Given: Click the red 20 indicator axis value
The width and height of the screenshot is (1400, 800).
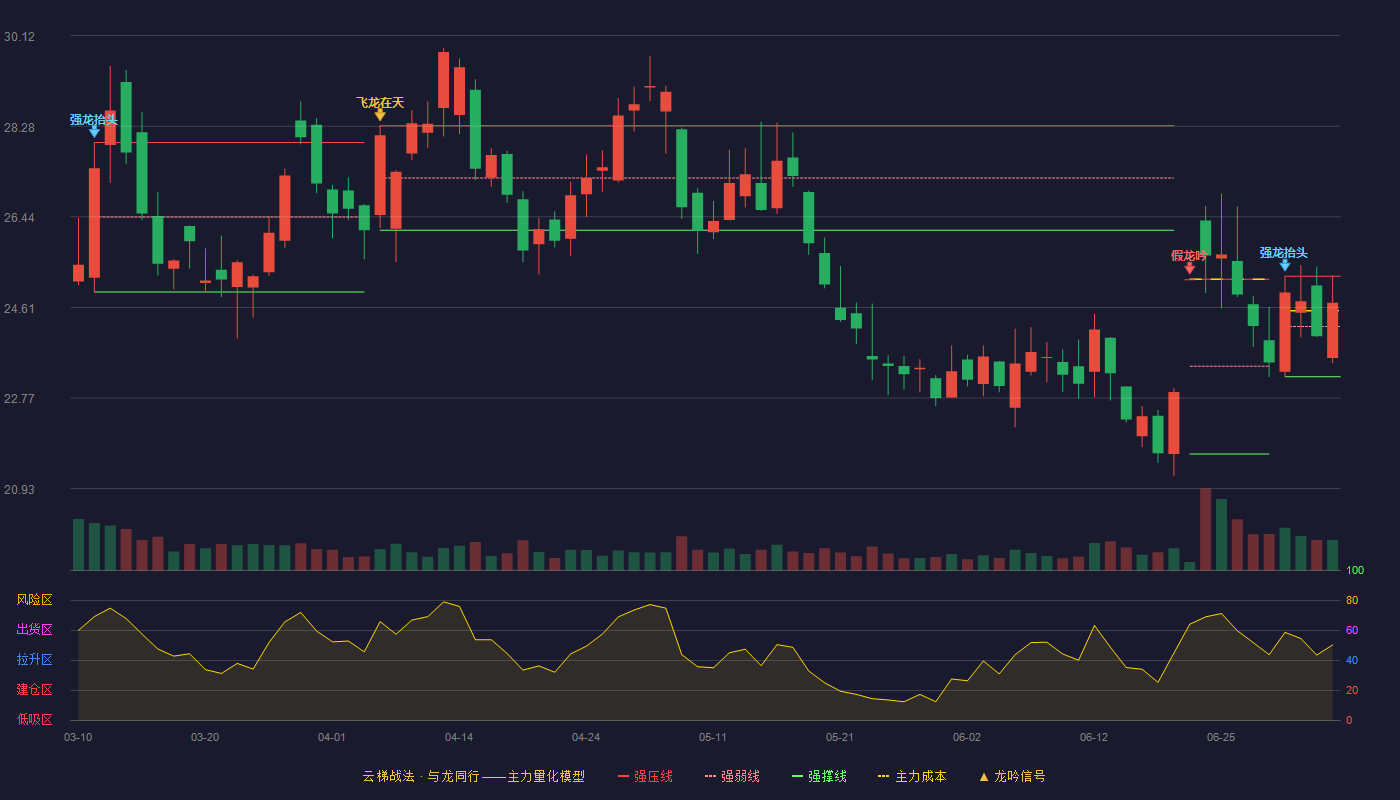Looking at the screenshot, I should click(x=1352, y=690).
